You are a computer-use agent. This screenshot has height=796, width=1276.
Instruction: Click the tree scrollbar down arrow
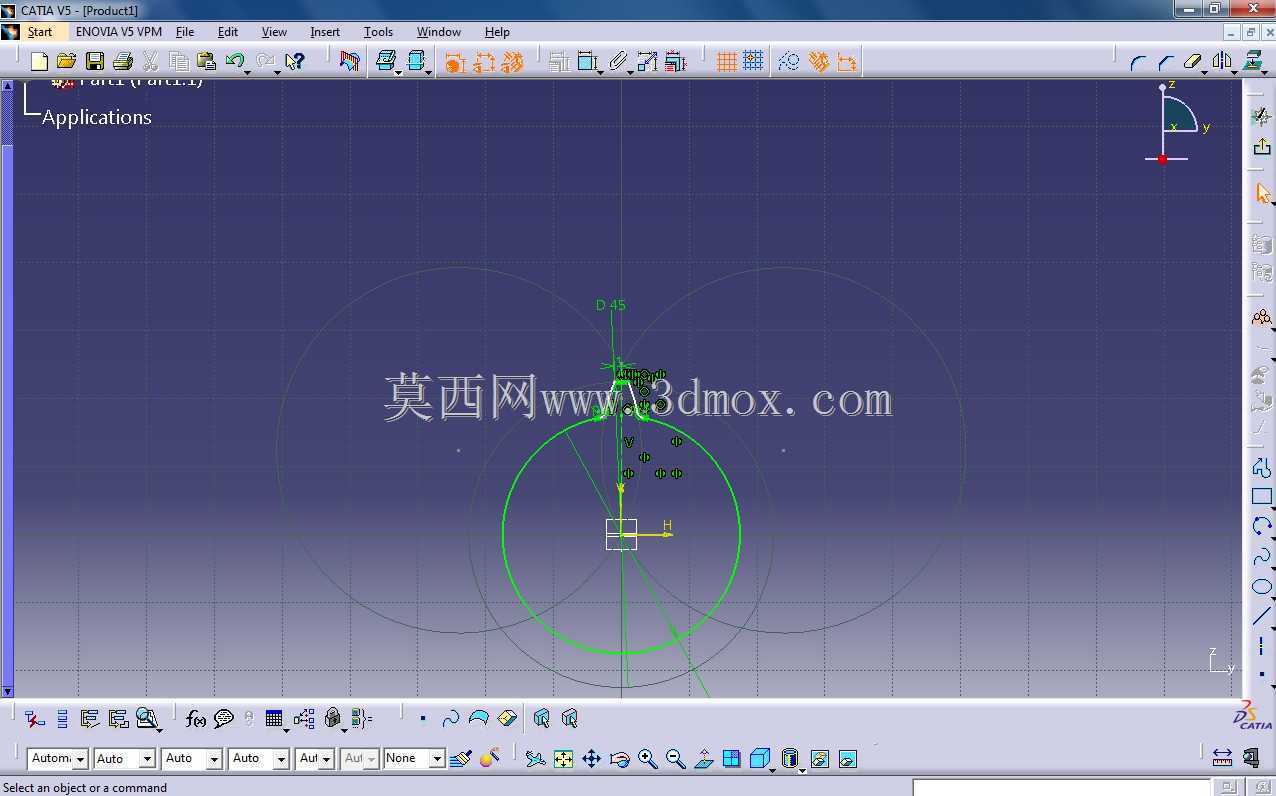[x=7, y=691]
